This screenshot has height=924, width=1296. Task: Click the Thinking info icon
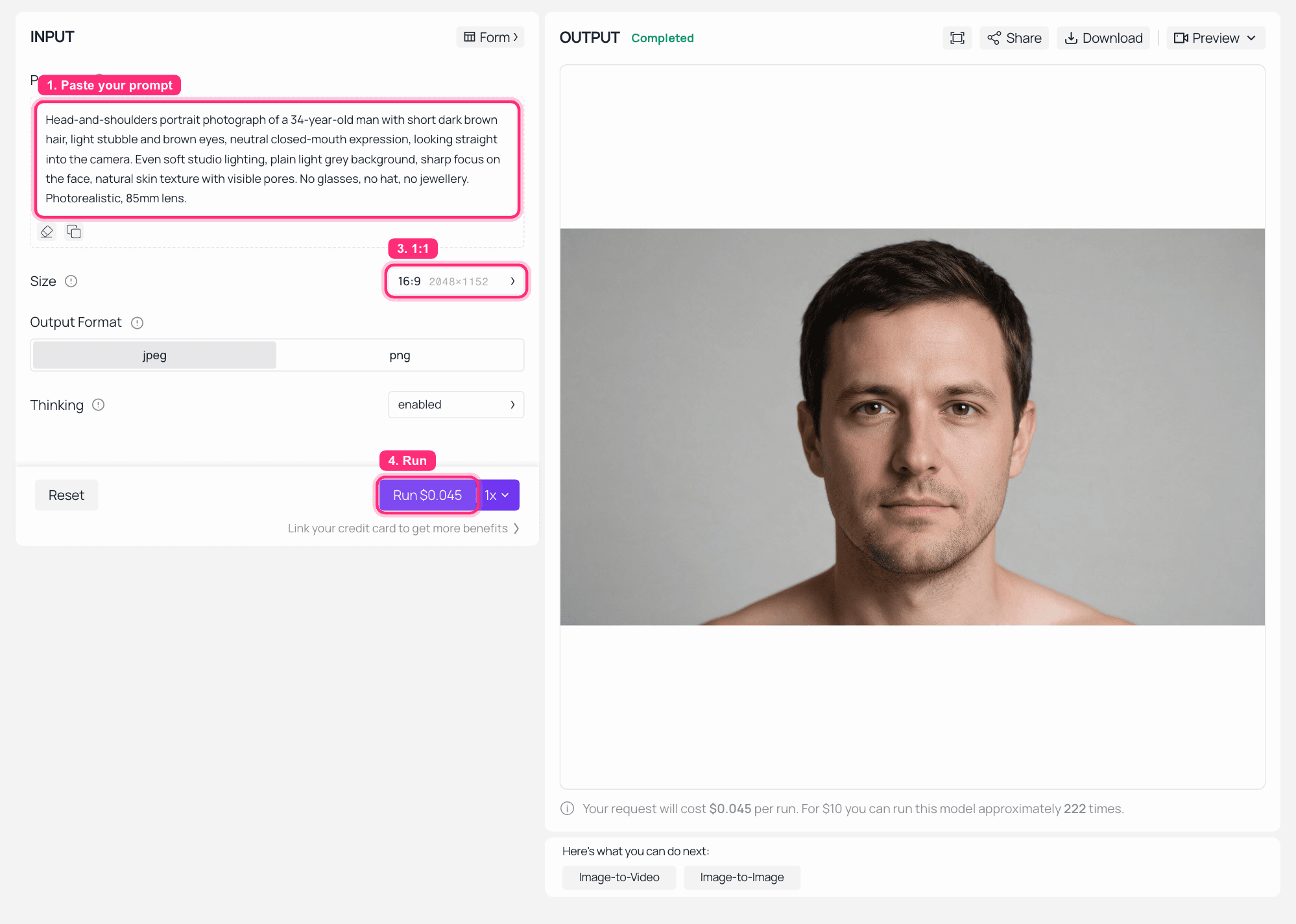click(x=98, y=405)
